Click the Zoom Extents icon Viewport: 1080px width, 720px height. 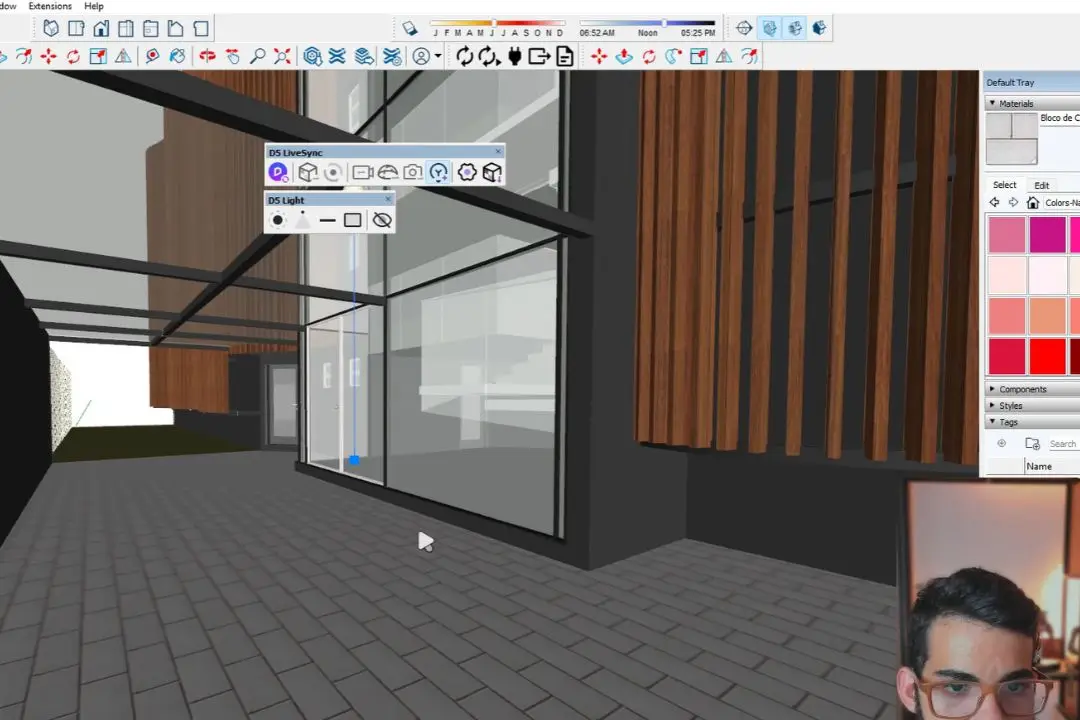(x=282, y=56)
